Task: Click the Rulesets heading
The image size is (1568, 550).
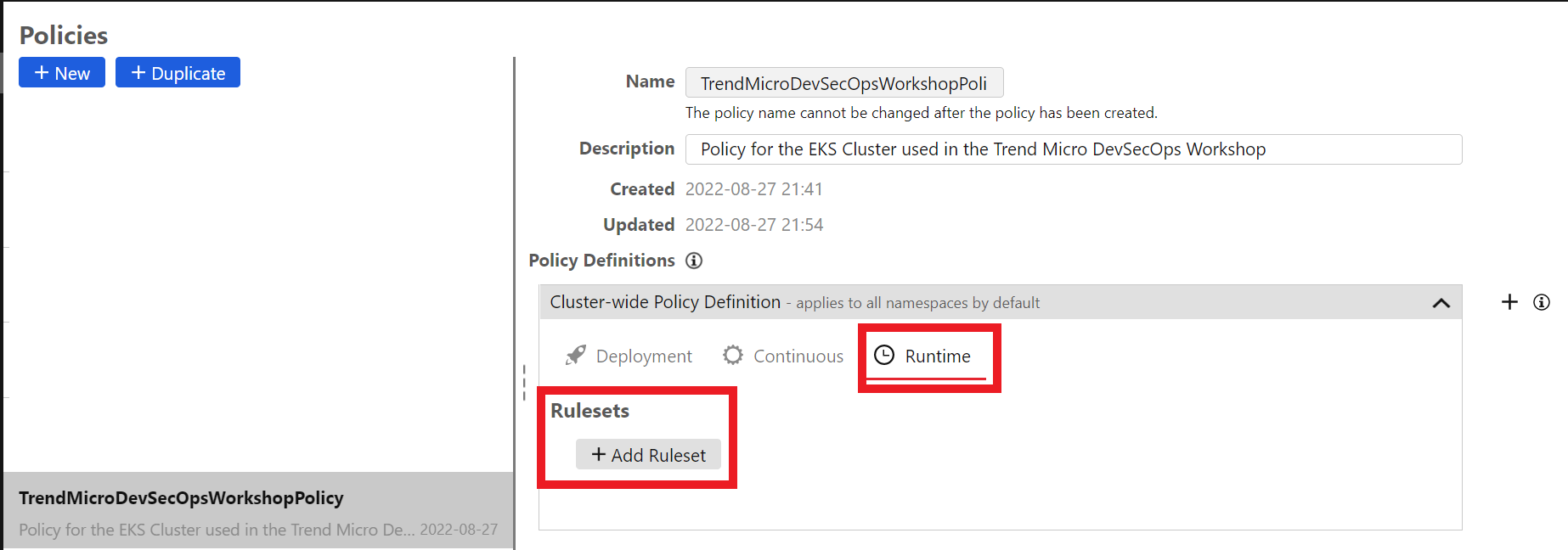Action: point(589,411)
